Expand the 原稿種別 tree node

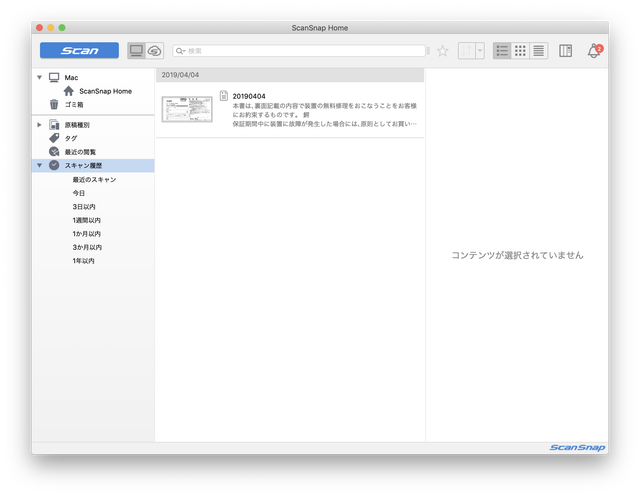click(x=40, y=125)
